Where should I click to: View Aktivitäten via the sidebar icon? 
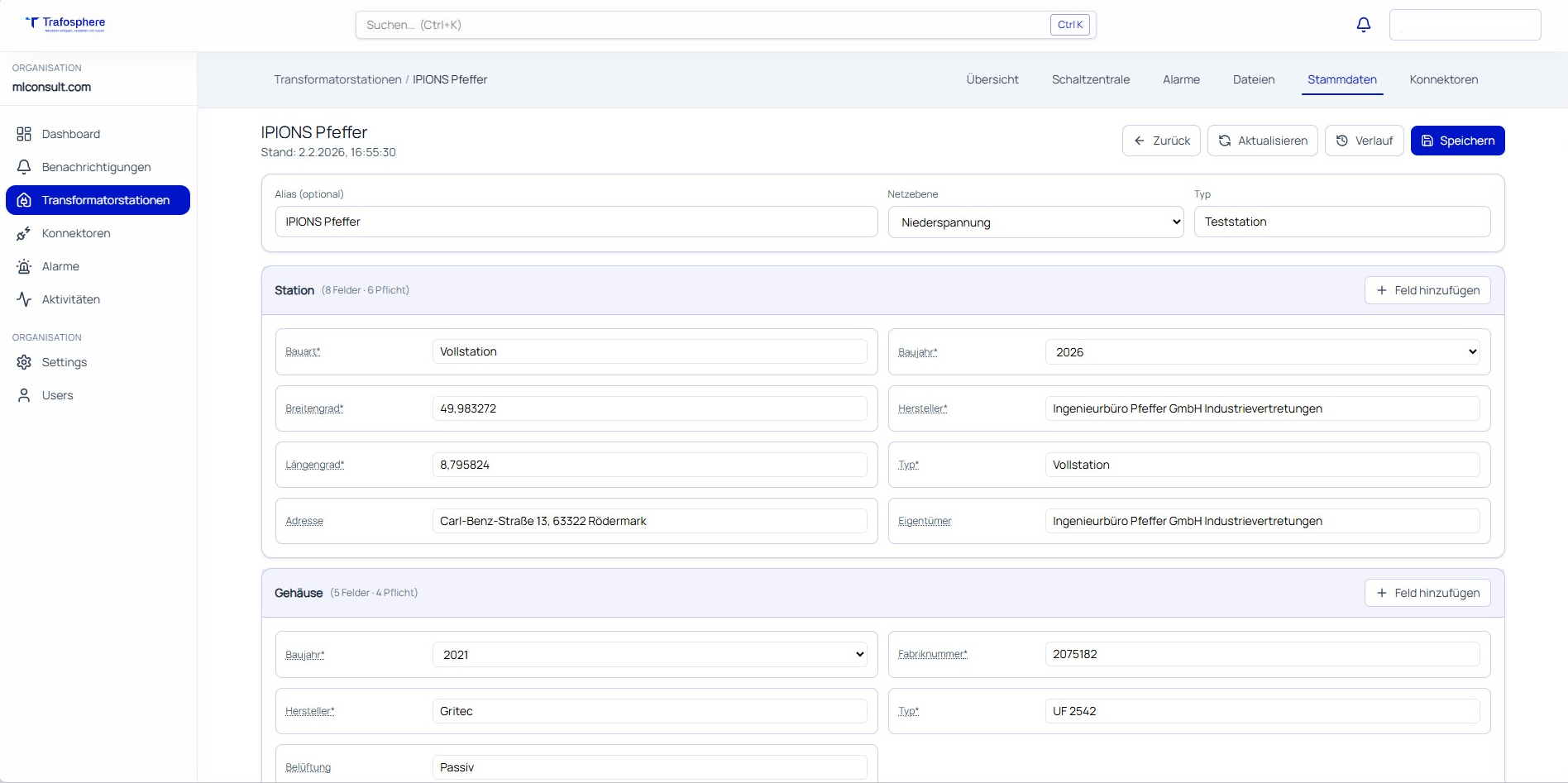pos(70,299)
